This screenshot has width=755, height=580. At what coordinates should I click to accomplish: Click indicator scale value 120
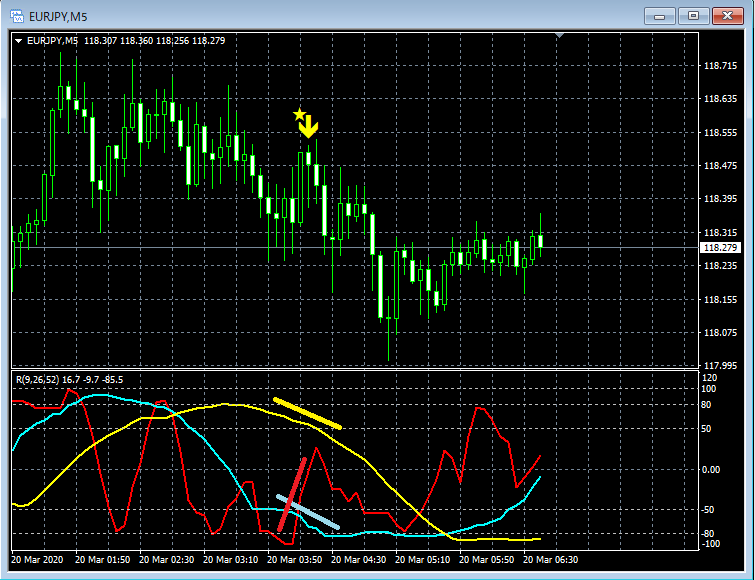[x=709, y=378]
